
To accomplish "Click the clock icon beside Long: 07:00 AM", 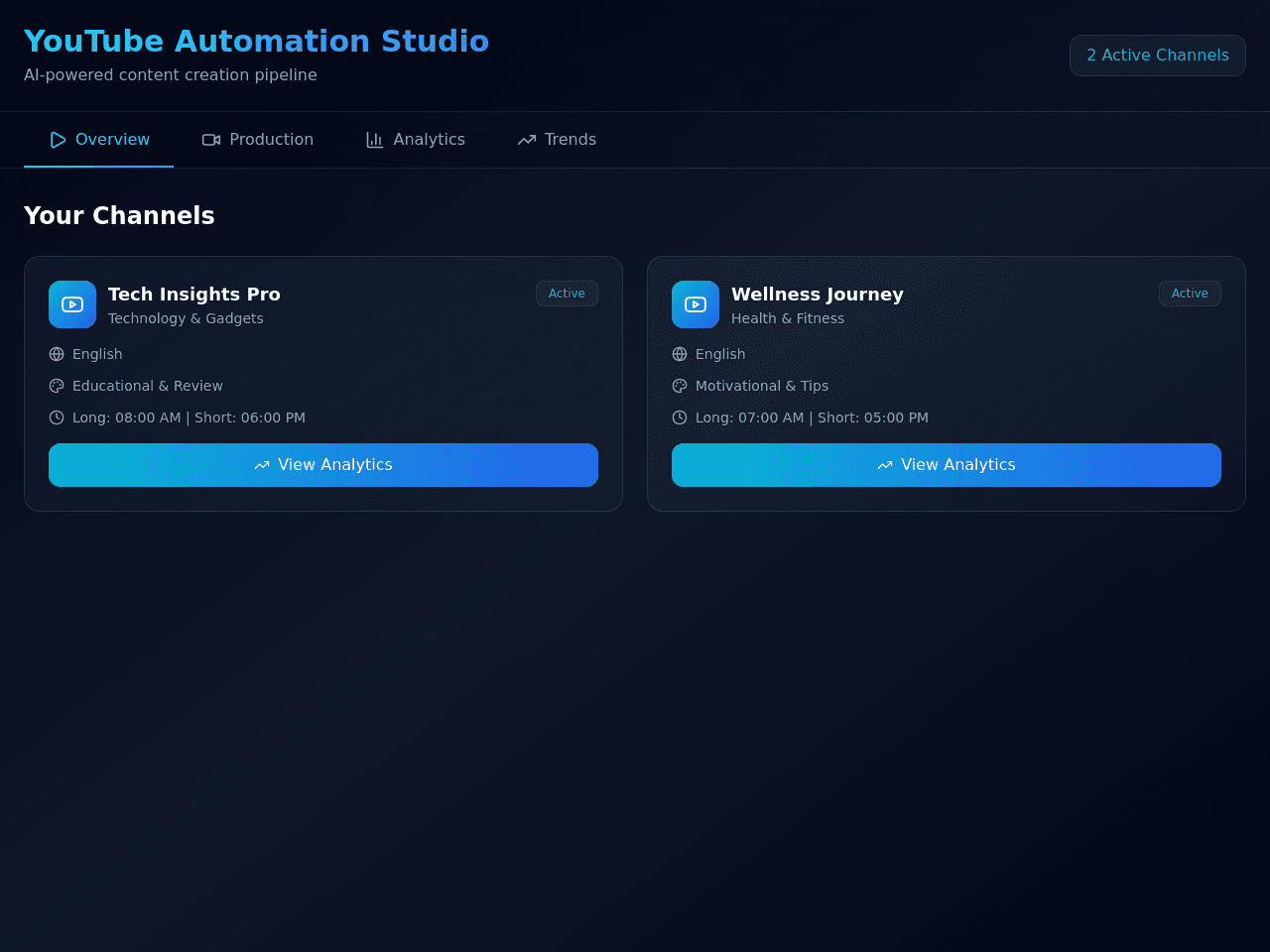I will coord(680,417).
